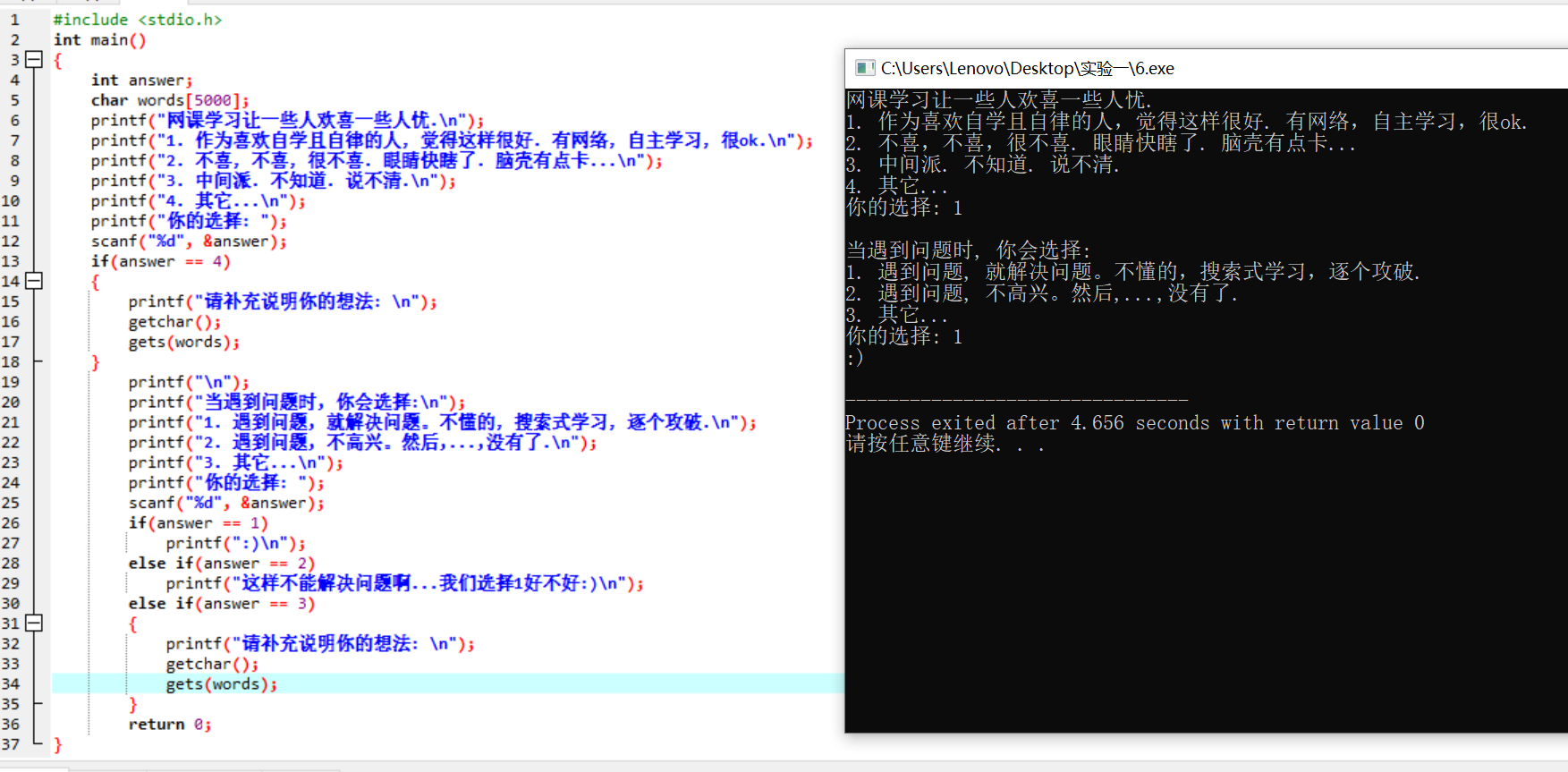Screen dimensions: 1568x772
Task: Click the printf 你的选择 on line 11
Action: [189, 221]
